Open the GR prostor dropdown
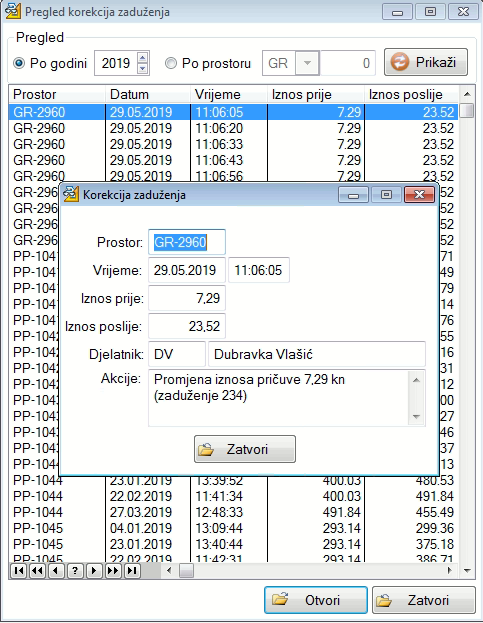This screenshot has width=483, height=623. [307, 63]
